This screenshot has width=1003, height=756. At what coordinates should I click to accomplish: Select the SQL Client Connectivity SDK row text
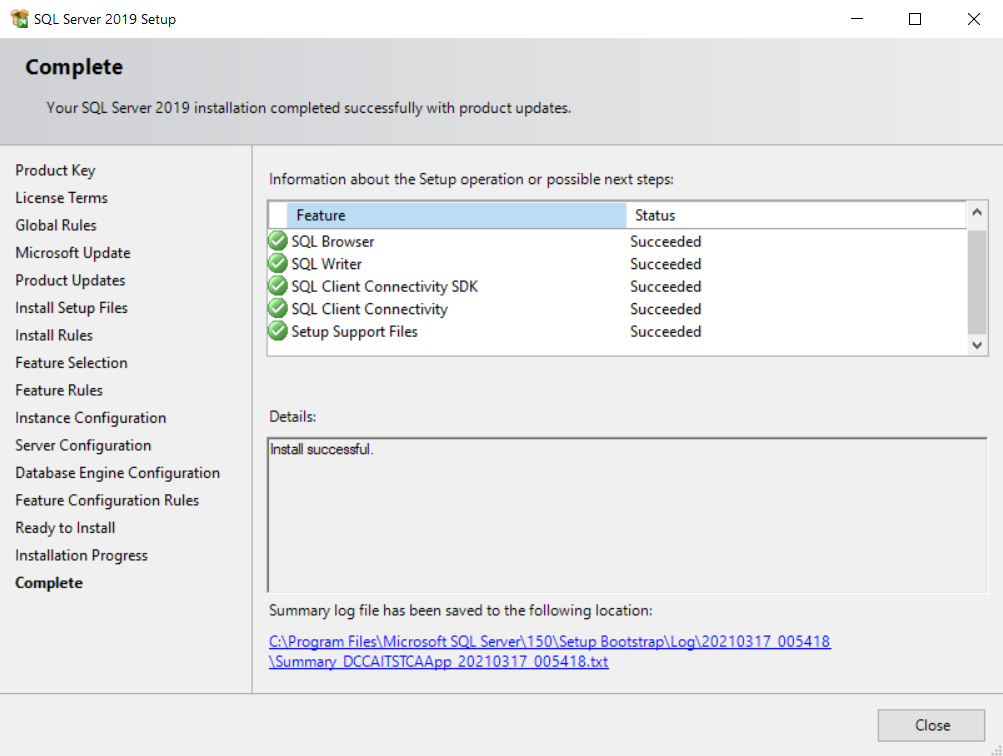[384, 287]
